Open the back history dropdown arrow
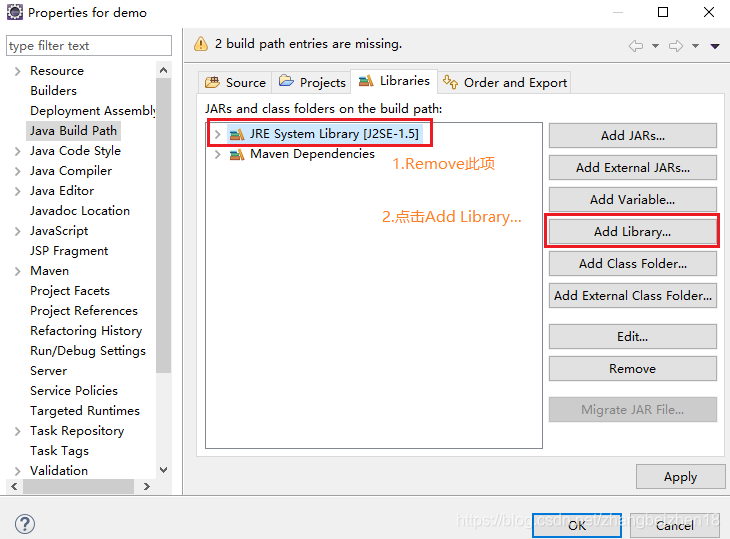 point(655,46)
